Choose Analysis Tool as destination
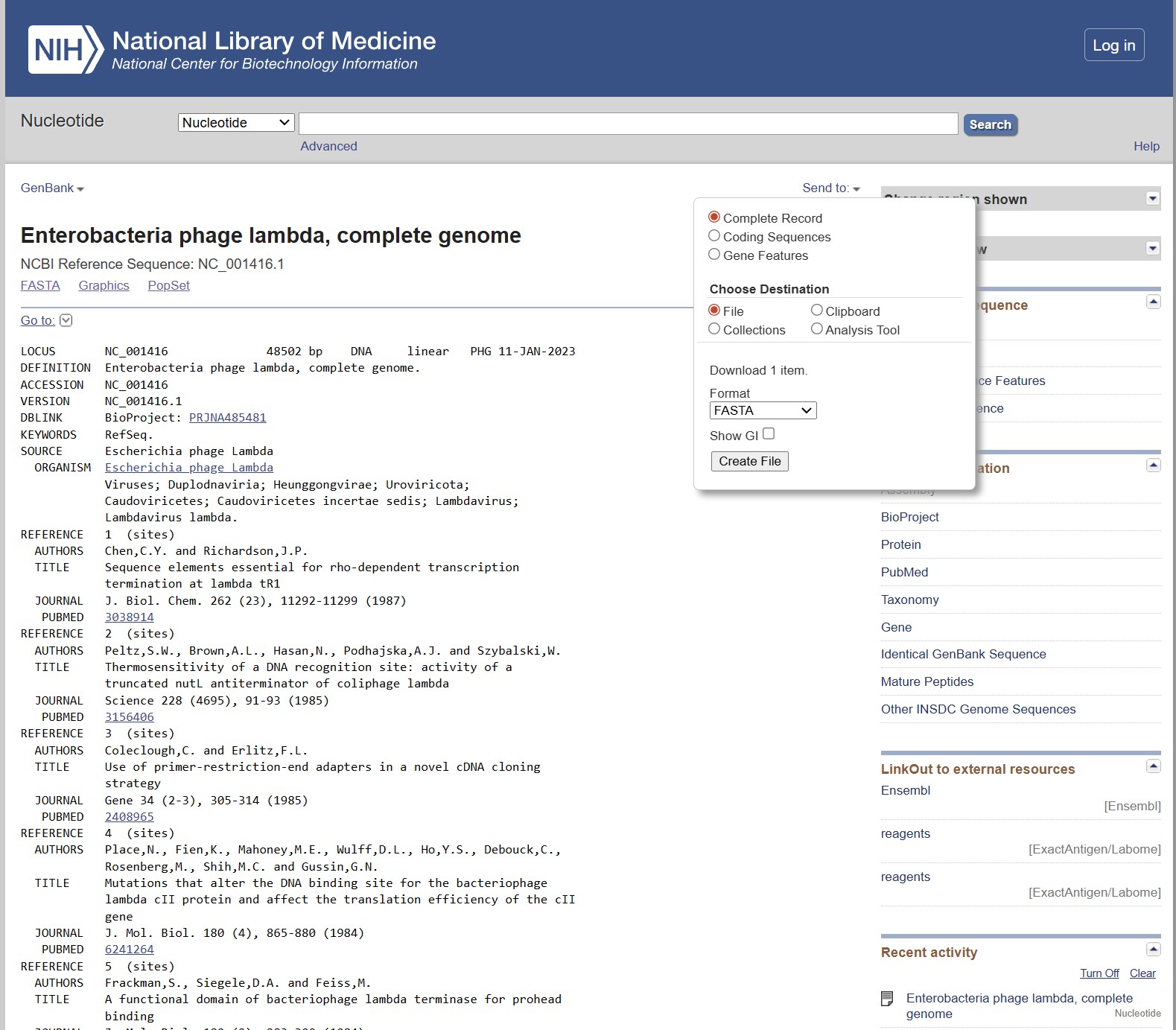Screen dimensions: 1176x1030 pyautogui.click(x=817, y=328)
